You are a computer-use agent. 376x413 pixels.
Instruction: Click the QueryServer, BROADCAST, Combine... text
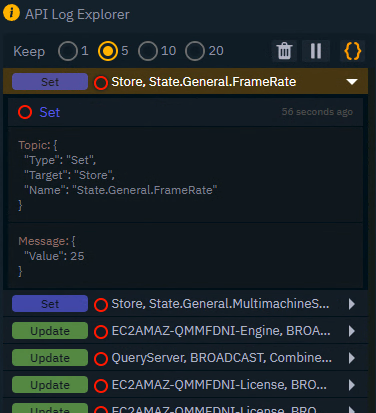pyautogui.click(x=222, y=358)
